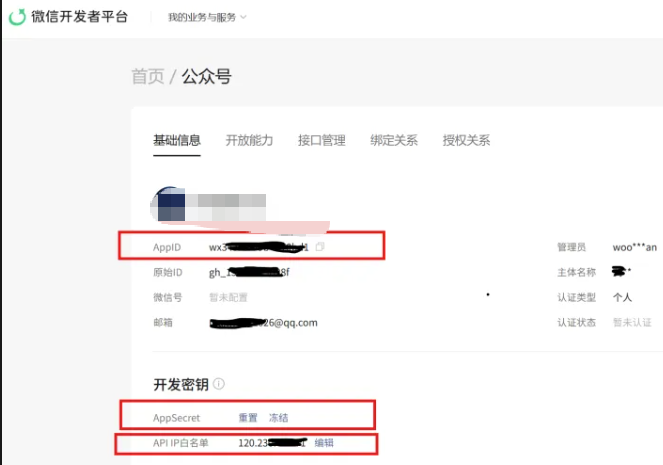Click the 原始ID label
Viewport: 663px width, 465px height.
point(168,272)
